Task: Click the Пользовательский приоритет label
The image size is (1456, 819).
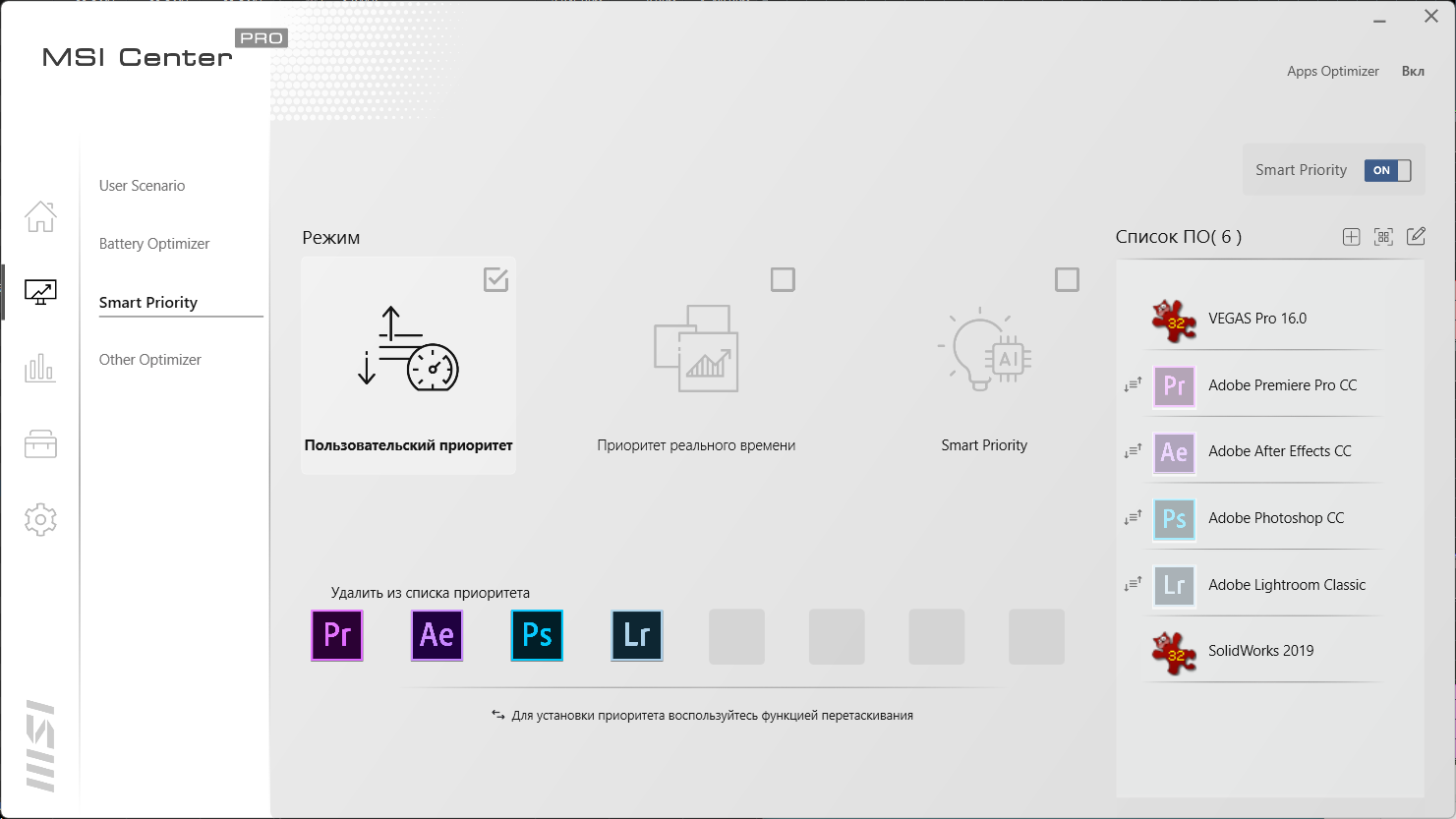Action: [408, 445]
